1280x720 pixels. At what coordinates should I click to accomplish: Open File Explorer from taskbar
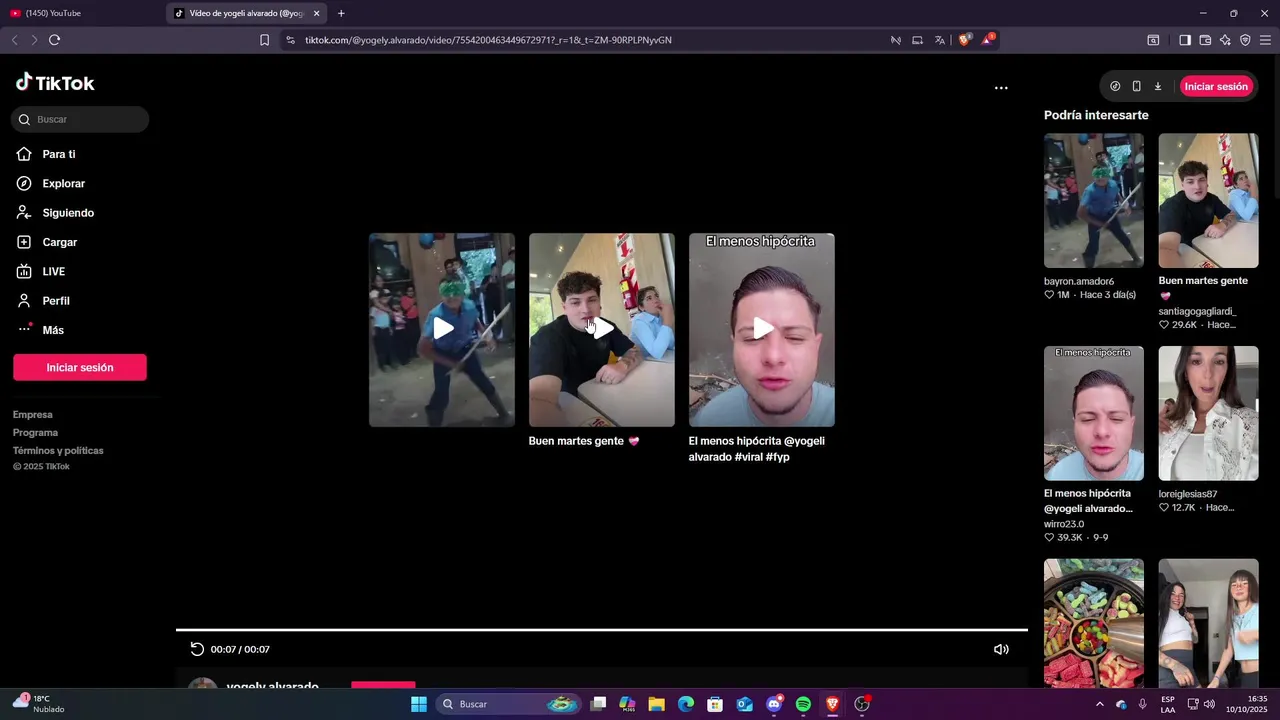(x=657, y=704)
